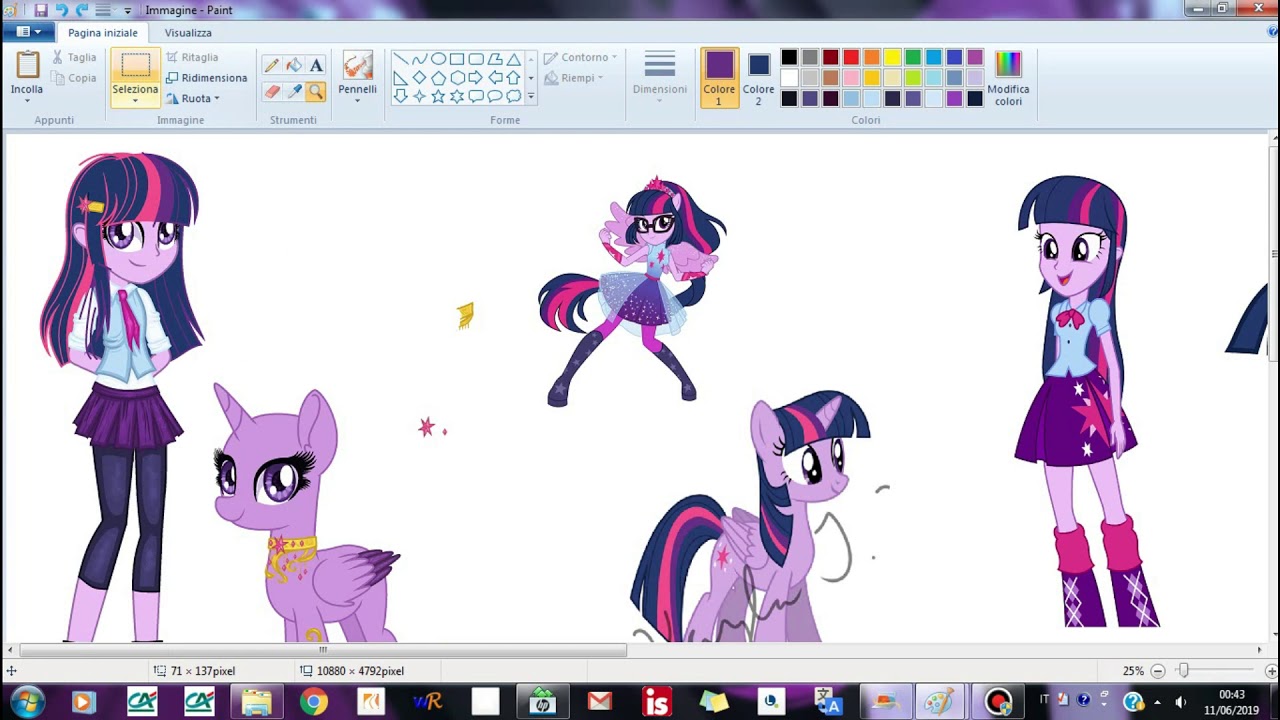Open the Contorno outline dropdown

coord(581,58)
